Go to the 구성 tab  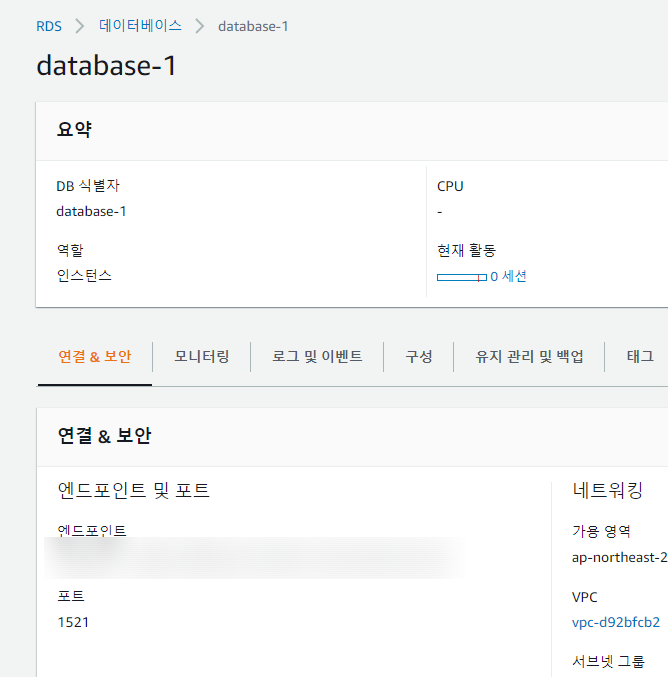tap(418, 356)
